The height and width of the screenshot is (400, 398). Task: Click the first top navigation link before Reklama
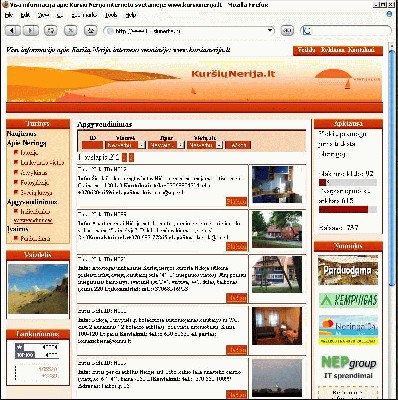click(x=306, y=50)
